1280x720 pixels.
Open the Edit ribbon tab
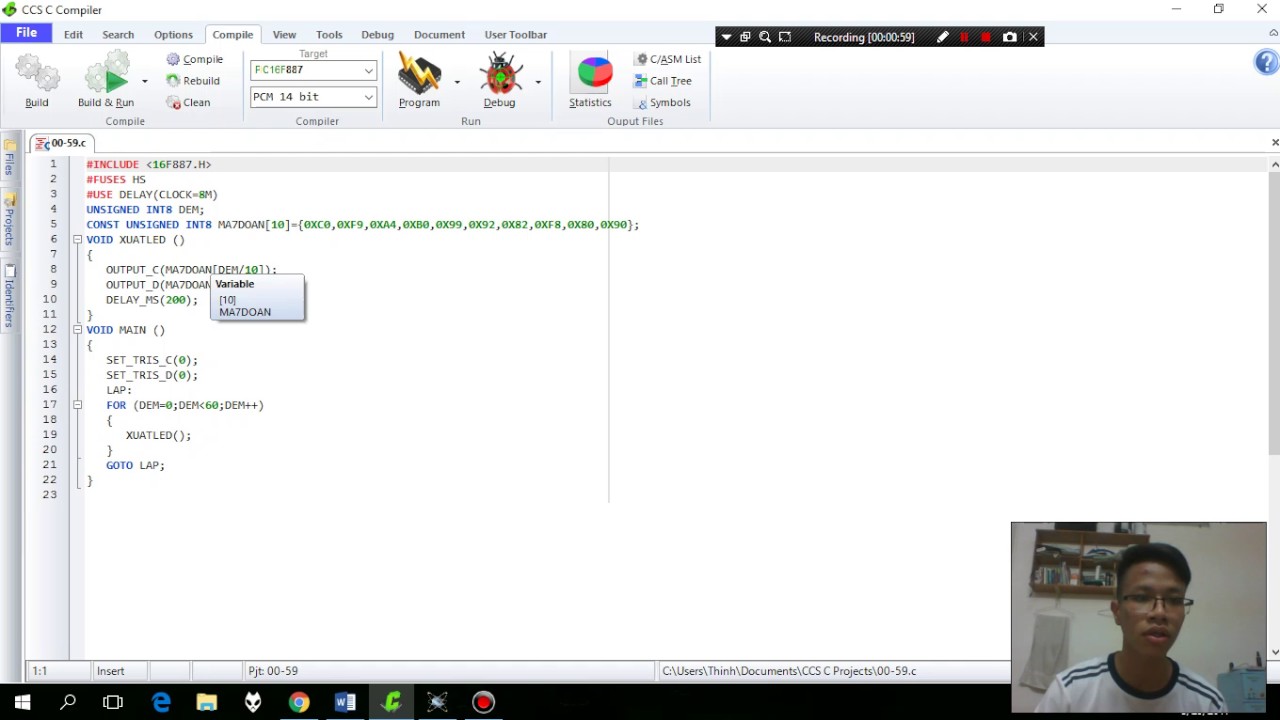(73, 34)
